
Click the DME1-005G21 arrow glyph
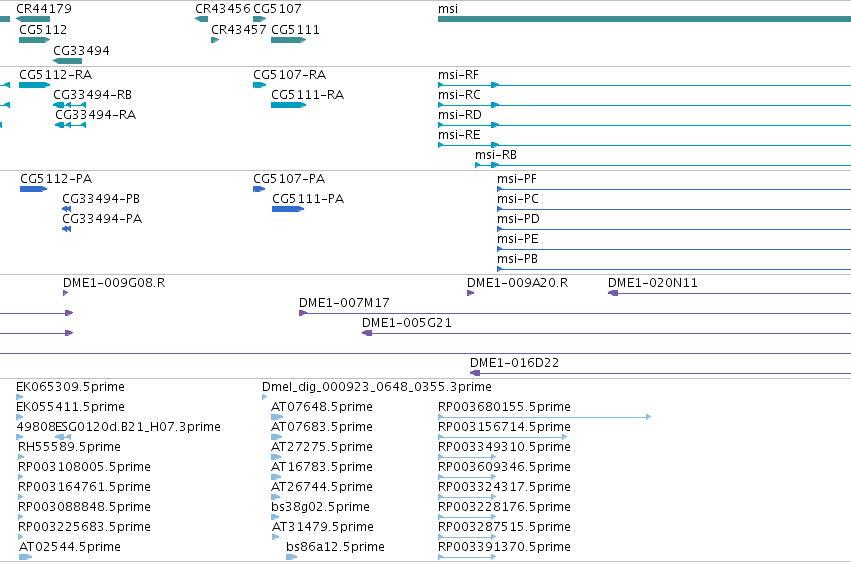367,333
